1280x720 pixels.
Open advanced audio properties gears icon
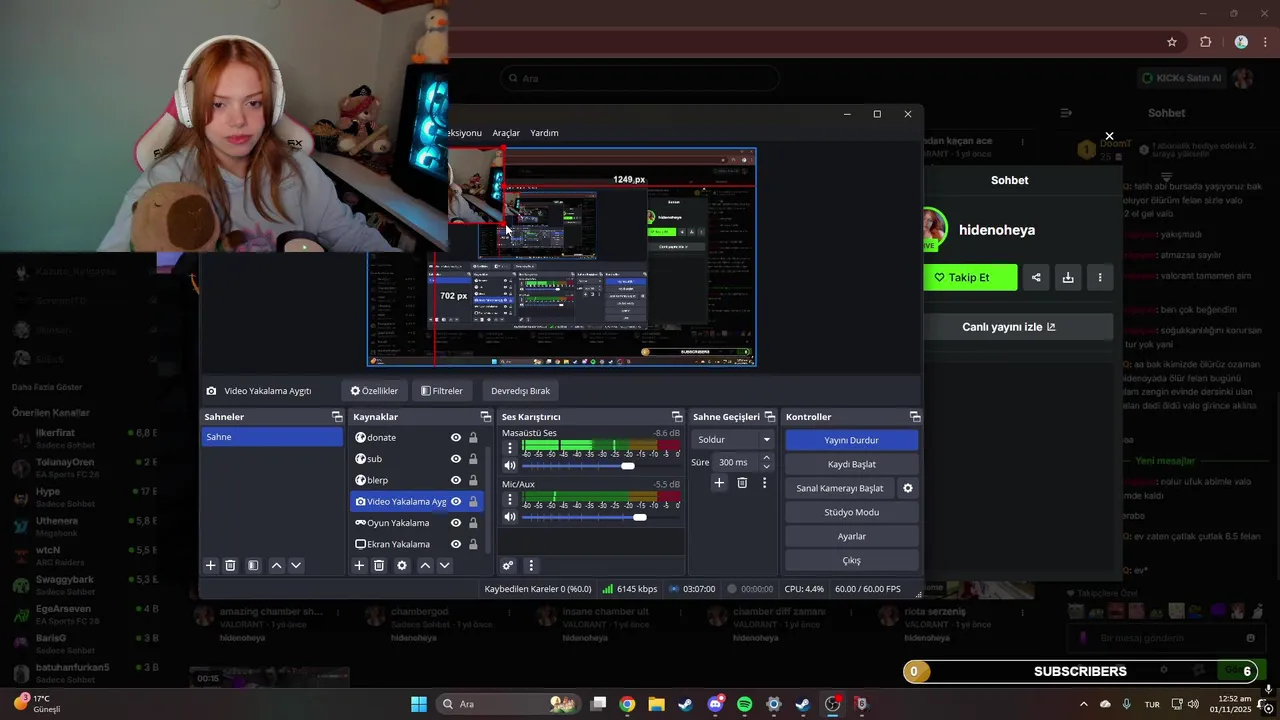coord(508,565)
